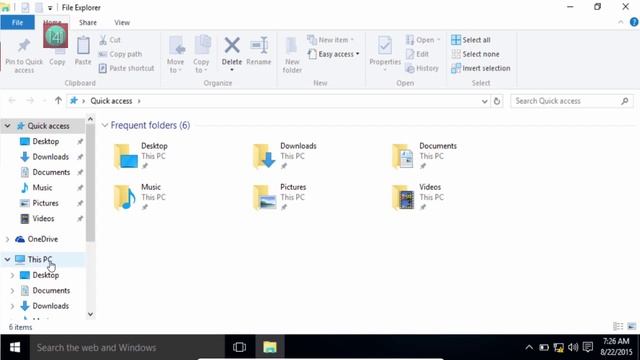Select Music in sidebar
Screen dimensions: 640x360
click(x=42, y=188)
